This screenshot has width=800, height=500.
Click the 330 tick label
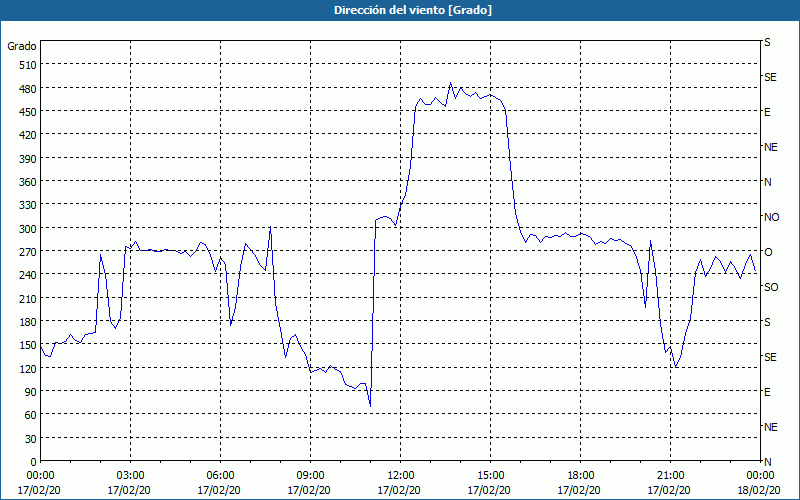point(29,205)
